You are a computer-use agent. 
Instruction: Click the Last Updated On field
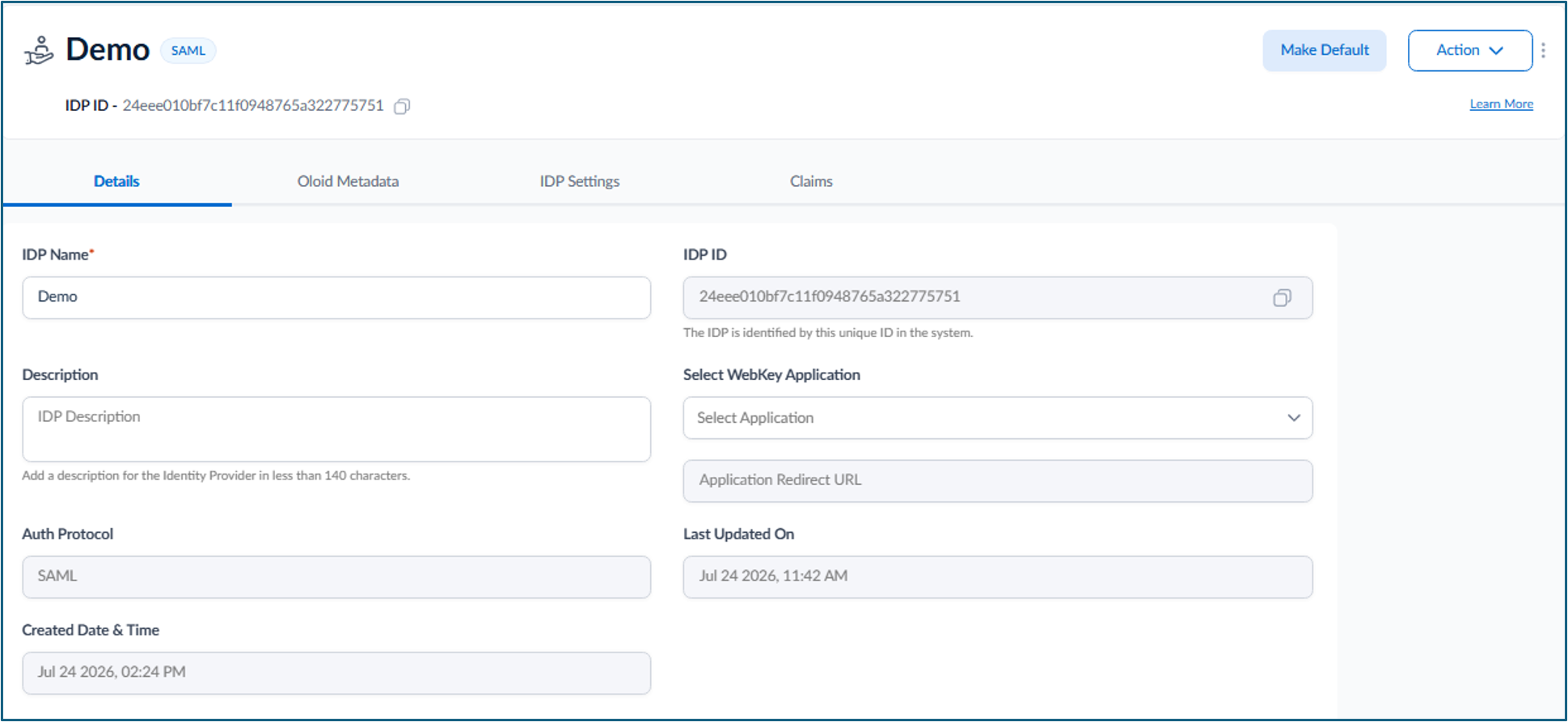tap(997, 576)
